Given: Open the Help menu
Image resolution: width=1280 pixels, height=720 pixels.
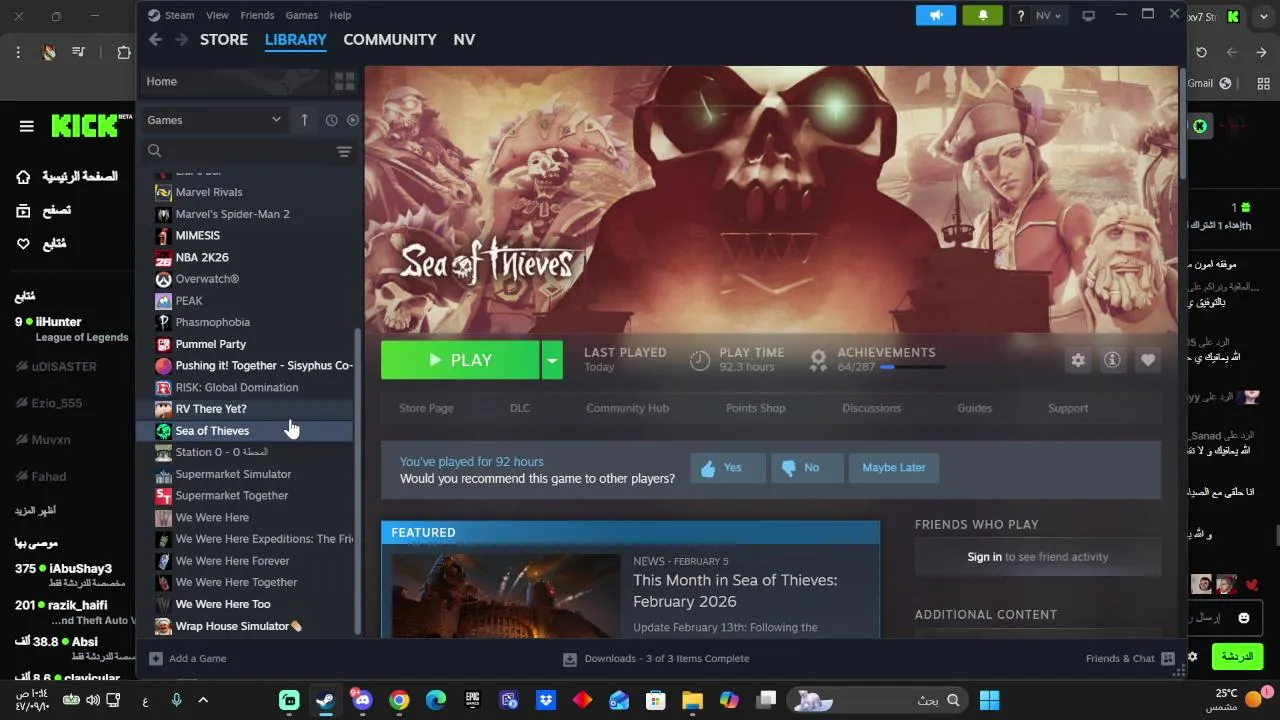Looking at the screenshot, I should [340, 15].
